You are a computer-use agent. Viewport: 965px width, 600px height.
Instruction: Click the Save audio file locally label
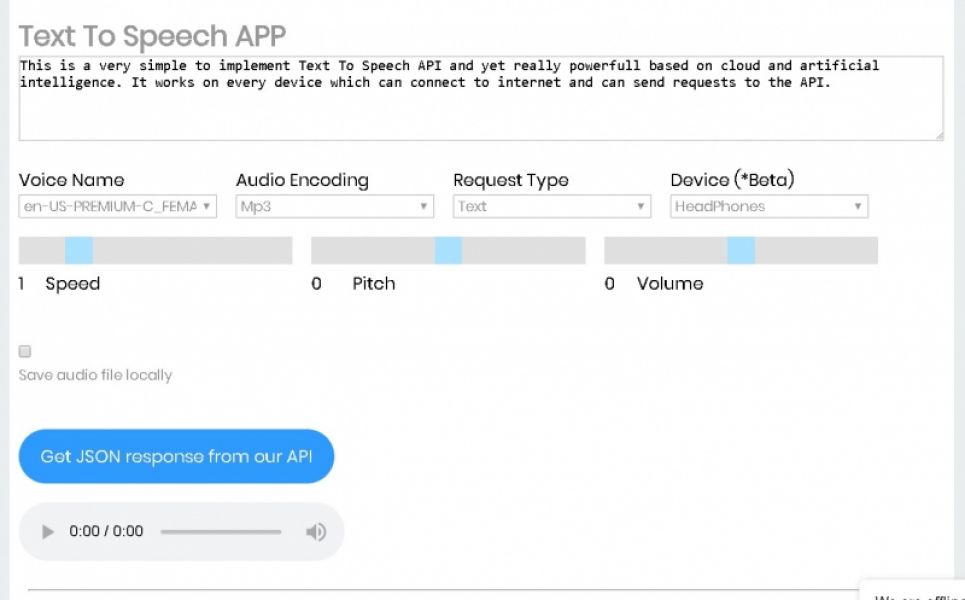point(95,376)
